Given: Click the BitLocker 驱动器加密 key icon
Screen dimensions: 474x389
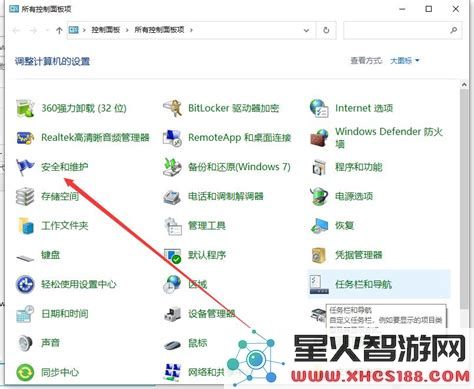Looking at the screenshot, I should [172, 108].
